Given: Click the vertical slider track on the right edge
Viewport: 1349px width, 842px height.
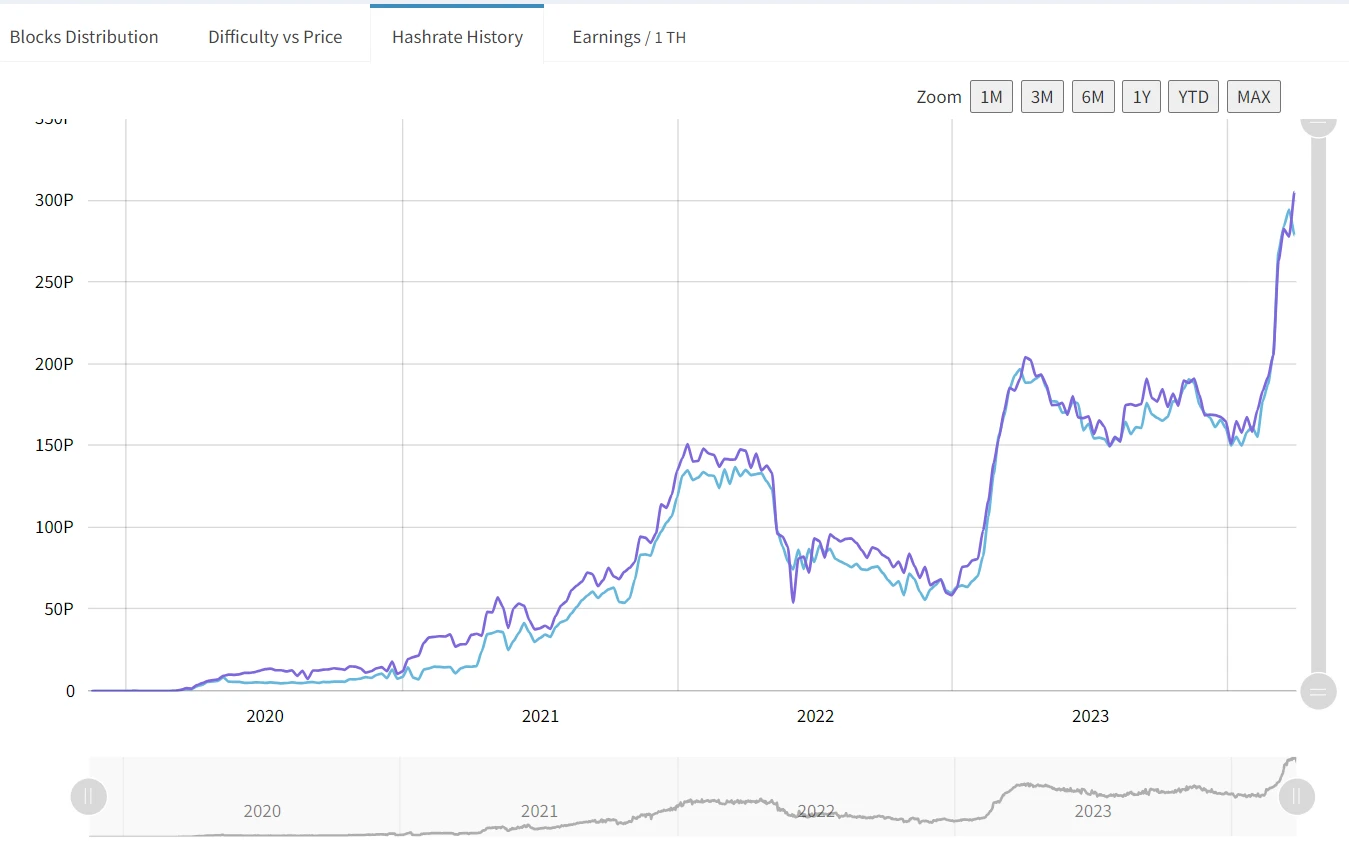Looking at the screenshot, I should click(x=1318, y=400).
